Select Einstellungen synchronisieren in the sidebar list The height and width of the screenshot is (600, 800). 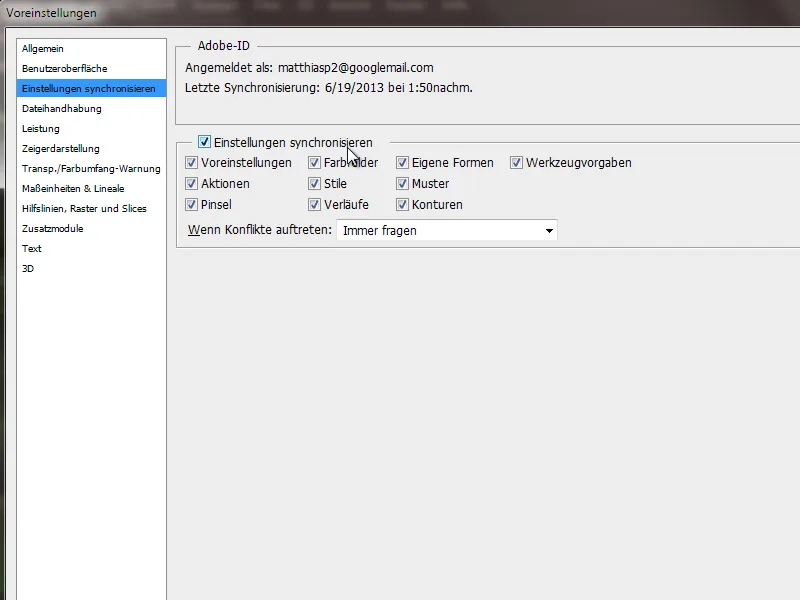91,88
